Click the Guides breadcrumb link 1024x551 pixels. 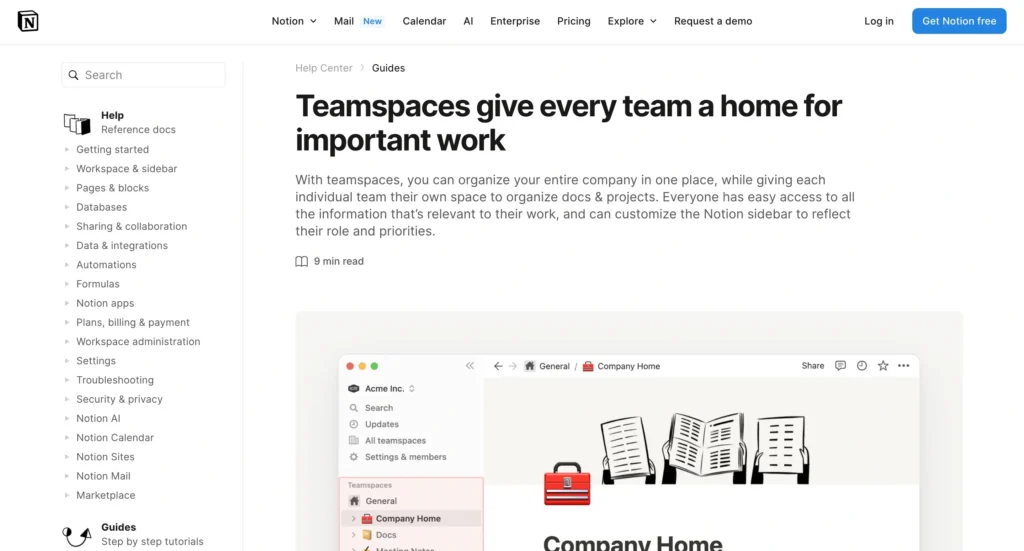coord(388,68)
